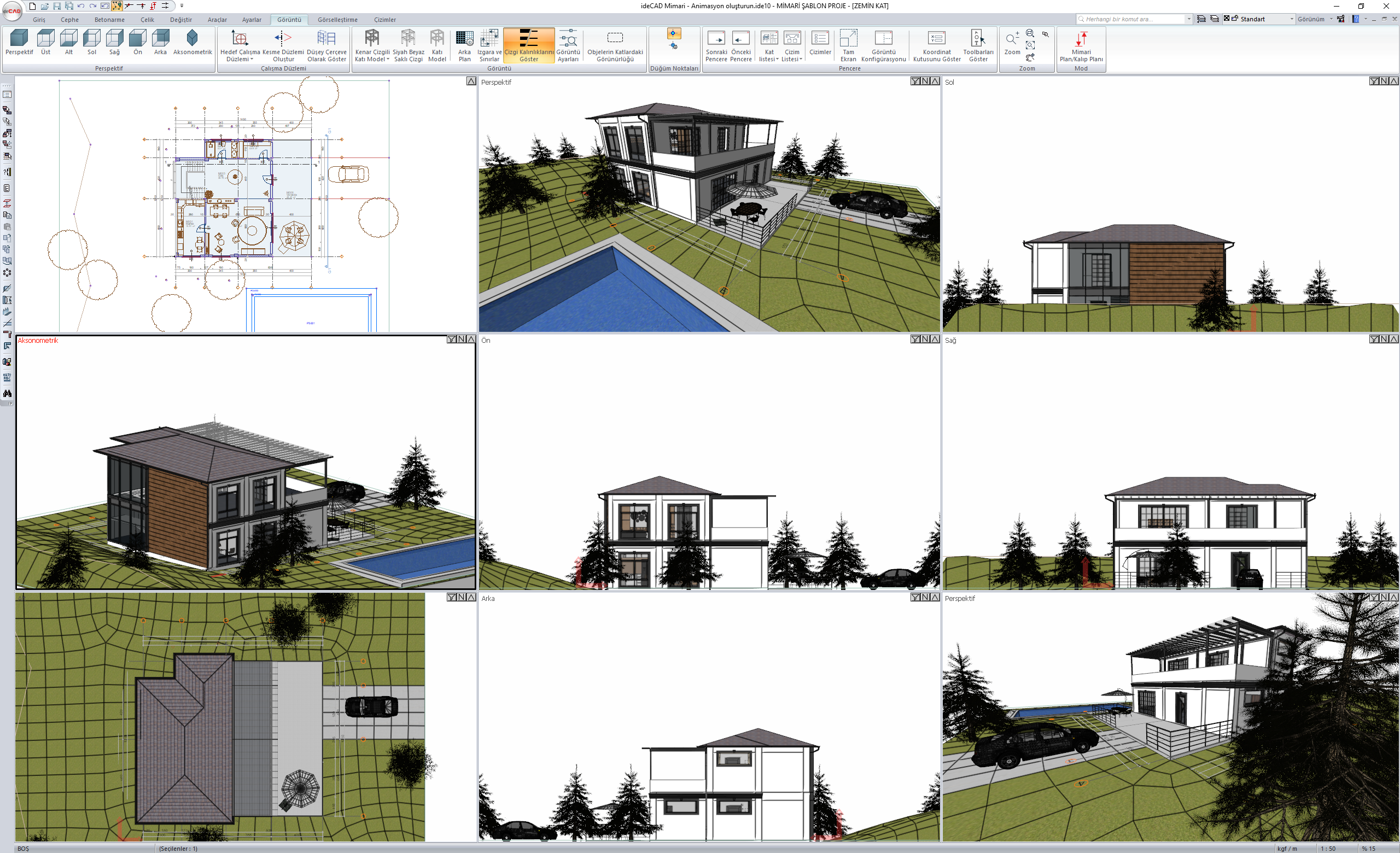Switch to the Görselleştirme tab
The image size is (1400, 853).
coord(337,19)
